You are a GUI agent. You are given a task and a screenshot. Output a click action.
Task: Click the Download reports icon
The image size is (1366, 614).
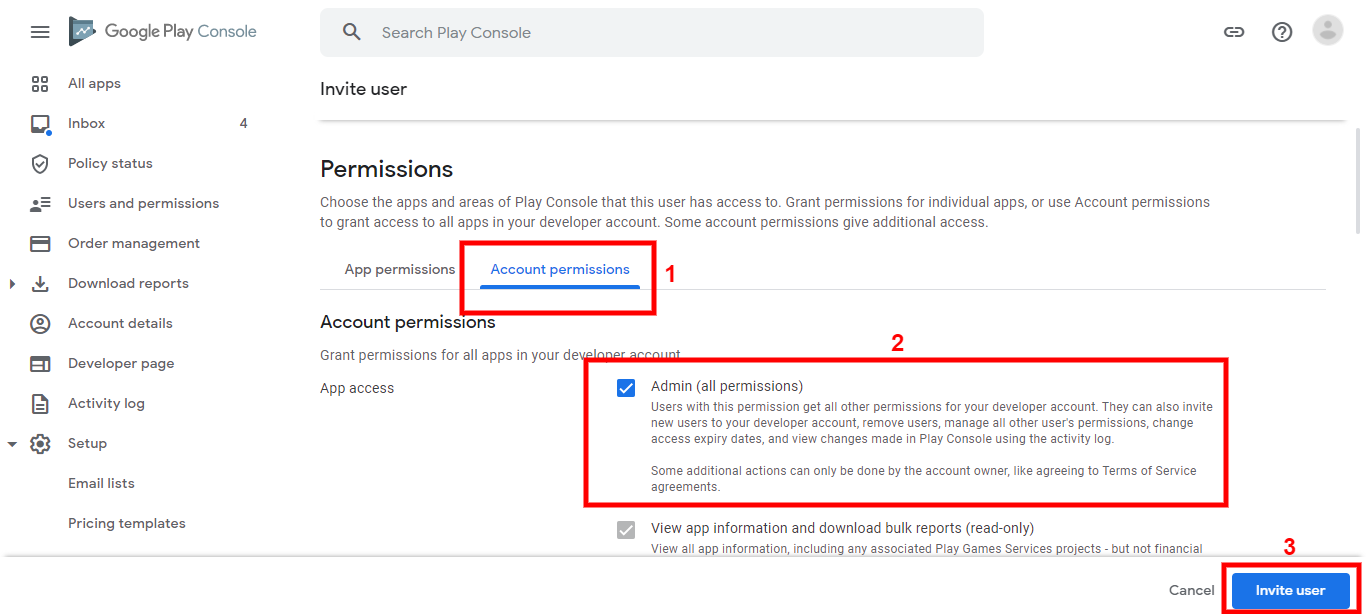(x=40, y=284)
